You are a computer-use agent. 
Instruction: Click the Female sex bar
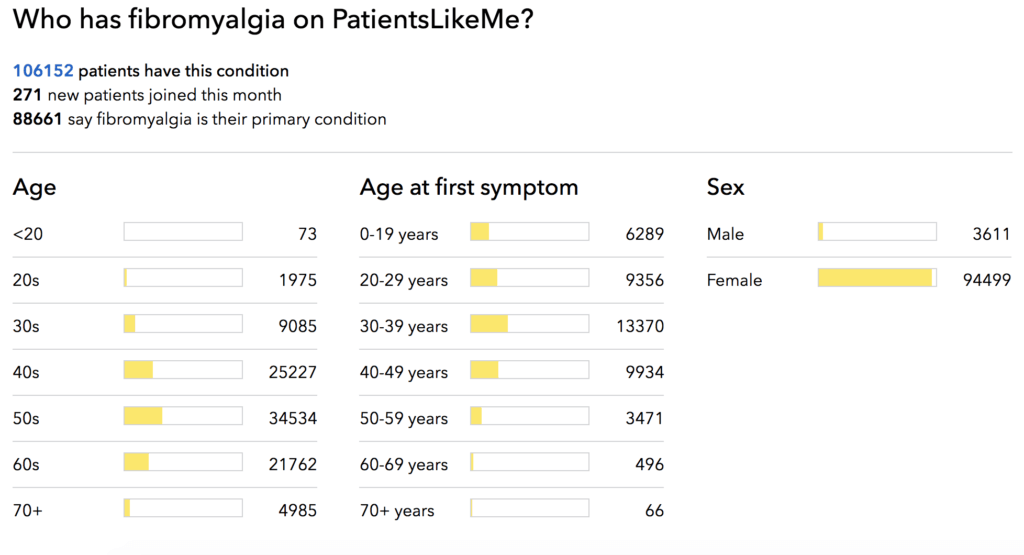click(x=877, y=278)
